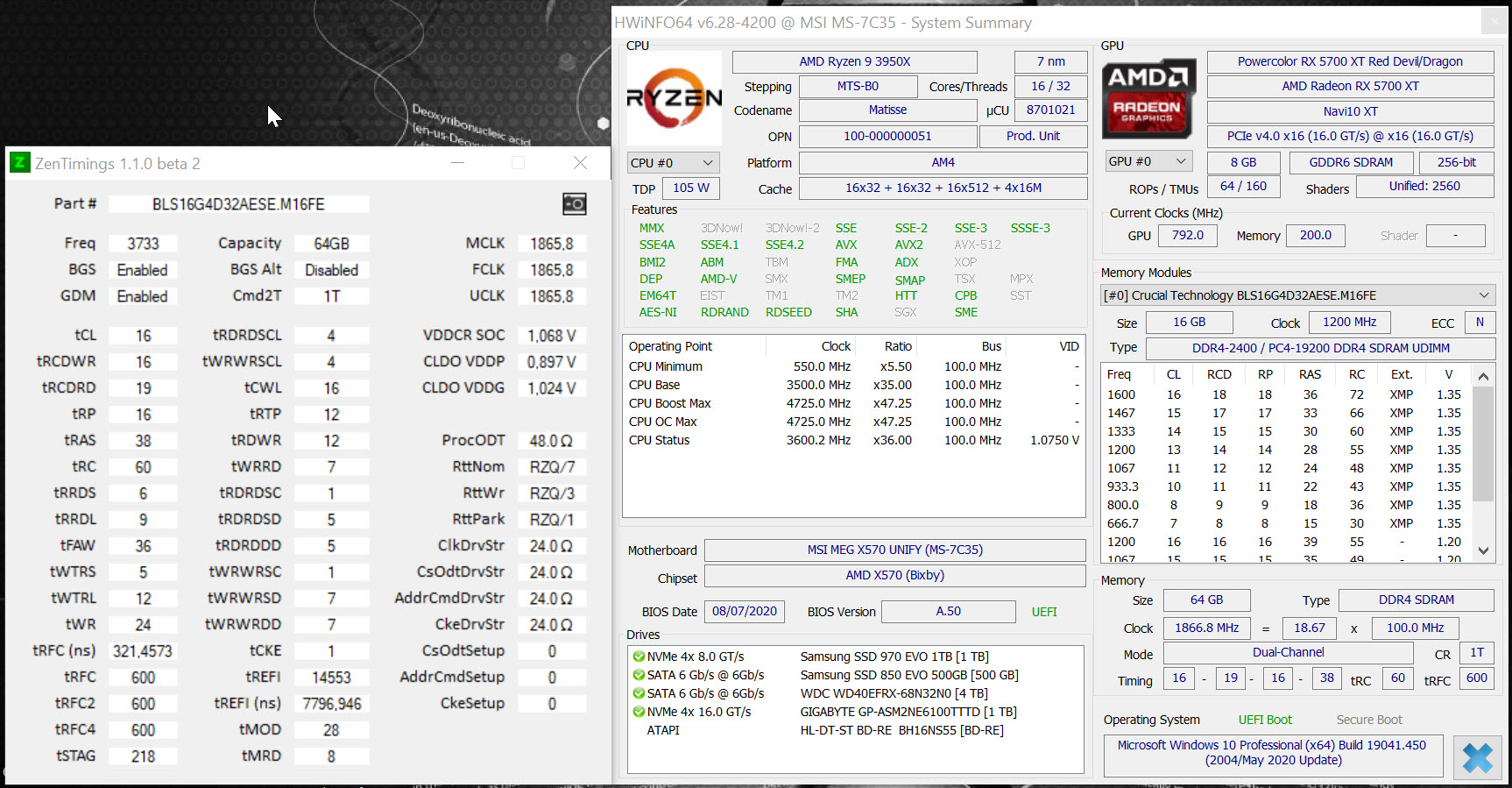The width and height of the screenshot is (1512, 788).
Task: Minimize the ZenTimings window
Action: [457, 163]
